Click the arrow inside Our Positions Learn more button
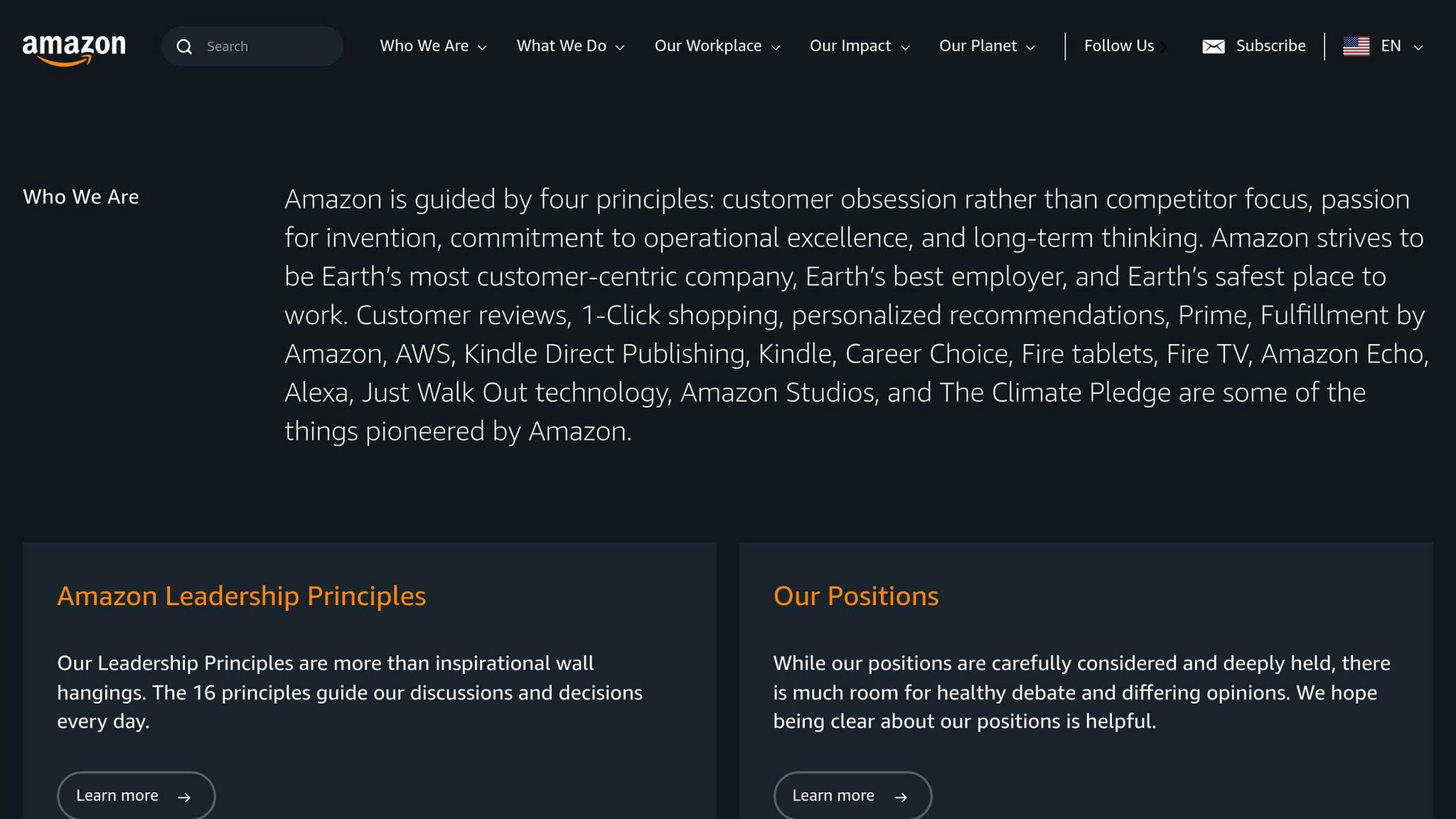Screen dimensions: 1456x819 (x=900, y=796)
